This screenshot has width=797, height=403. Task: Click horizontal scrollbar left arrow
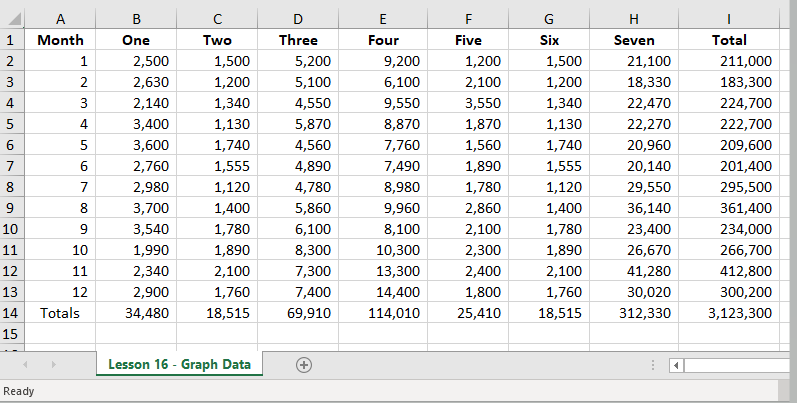(x=676, y=365)
